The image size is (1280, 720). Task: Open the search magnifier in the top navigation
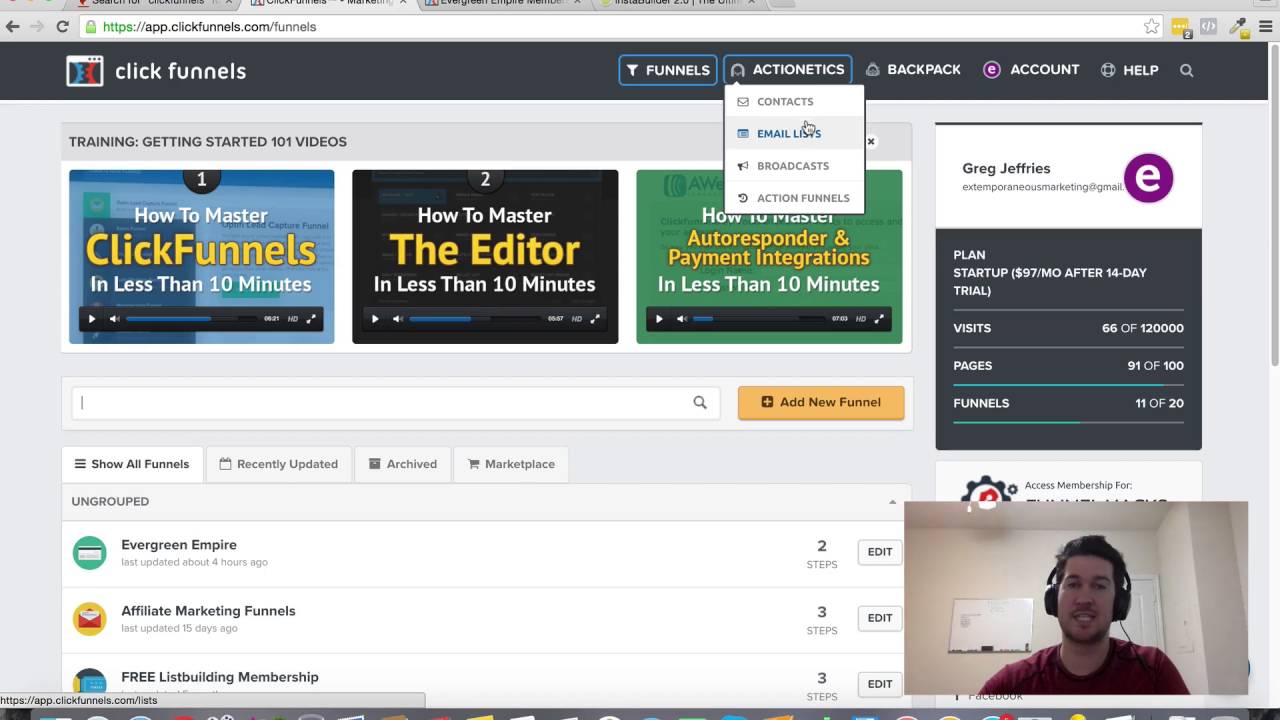click(1187, 70)
